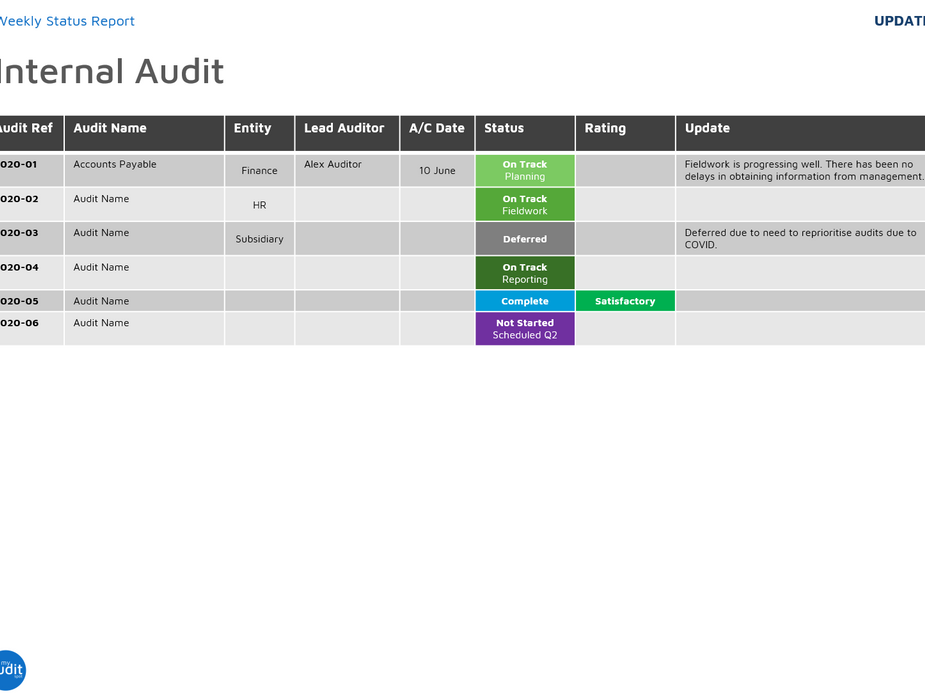Viewport: 925px width, 694px height.
Task: Select Audit Name cell in row 020-03
Action: 144,239
